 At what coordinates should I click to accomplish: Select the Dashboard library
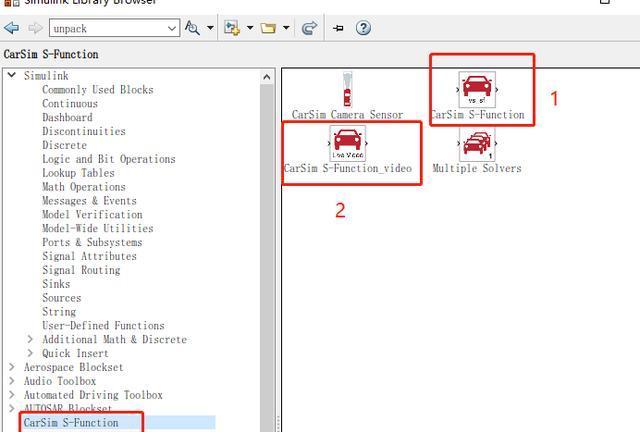pos(67,118)
